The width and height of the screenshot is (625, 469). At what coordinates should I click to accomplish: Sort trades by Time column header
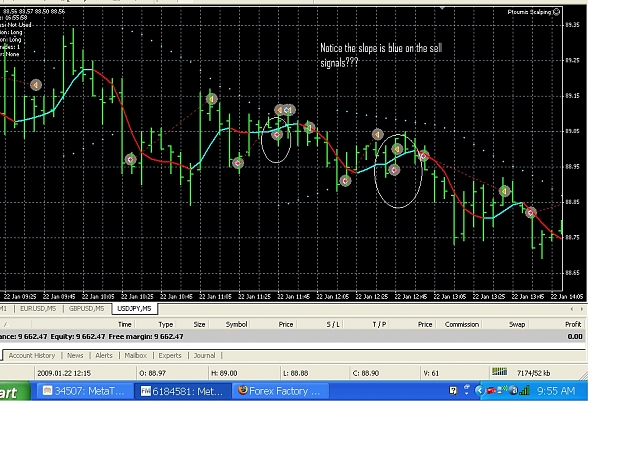click(124, 324)
